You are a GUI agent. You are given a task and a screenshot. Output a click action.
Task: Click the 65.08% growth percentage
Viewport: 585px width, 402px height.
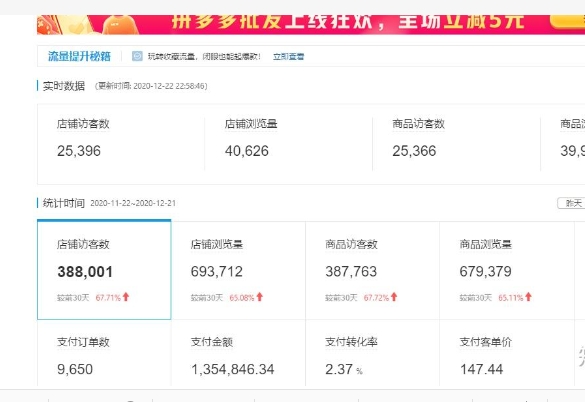[242, 297]
